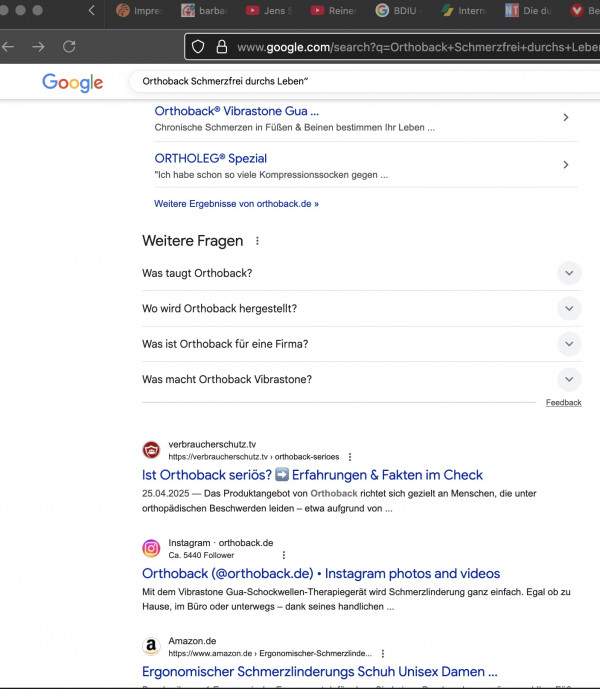Open three-dot menu for Instagram result
The image size is (600, 689).
tap(284, 555)
